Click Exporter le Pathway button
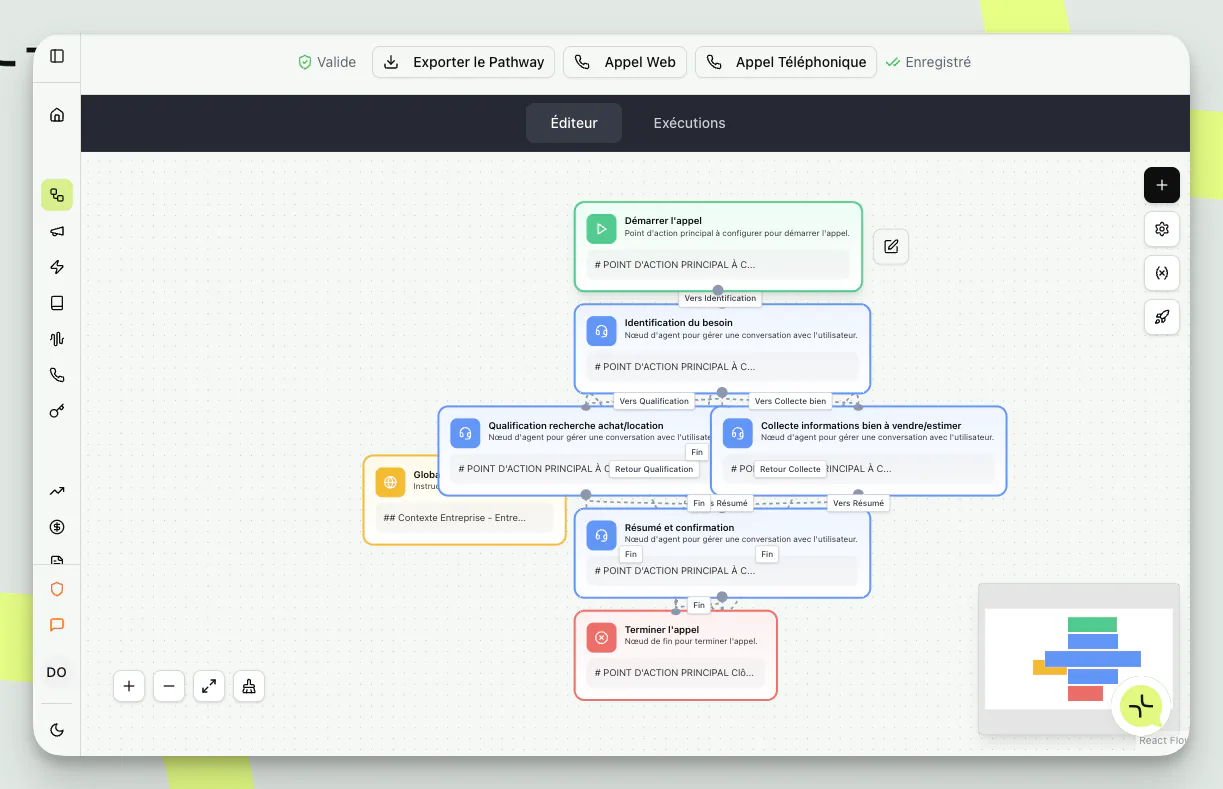This screenshot has width=1223, height=789. point(465,62)
